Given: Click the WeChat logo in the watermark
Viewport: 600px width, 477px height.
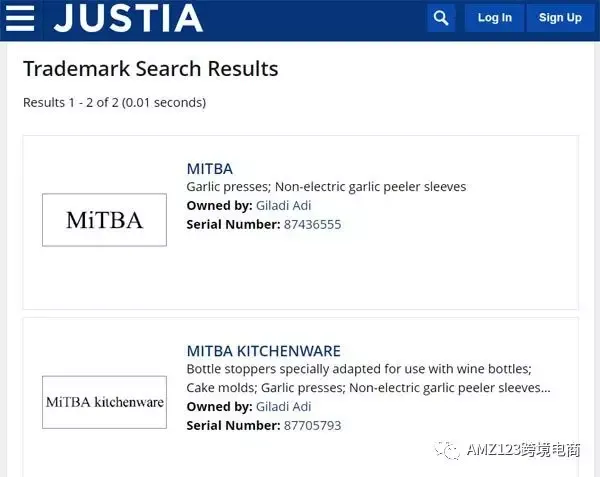Looking at the screenshot, I should (x=447, y=450).
